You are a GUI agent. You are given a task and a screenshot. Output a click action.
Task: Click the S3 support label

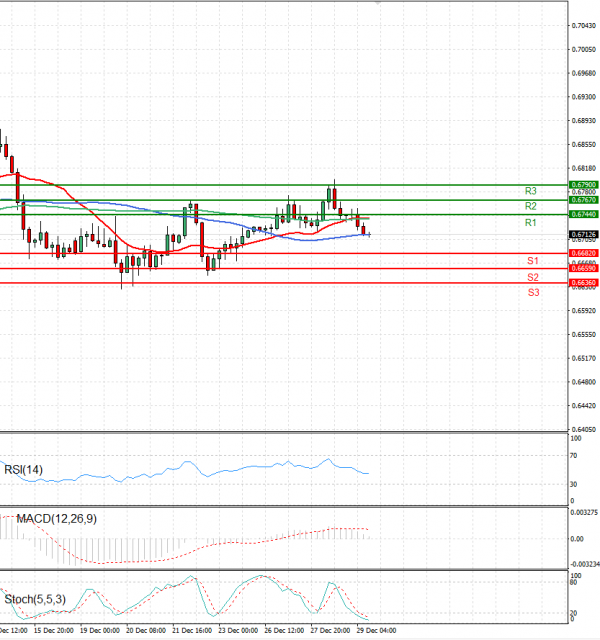[x=533, y=292]
